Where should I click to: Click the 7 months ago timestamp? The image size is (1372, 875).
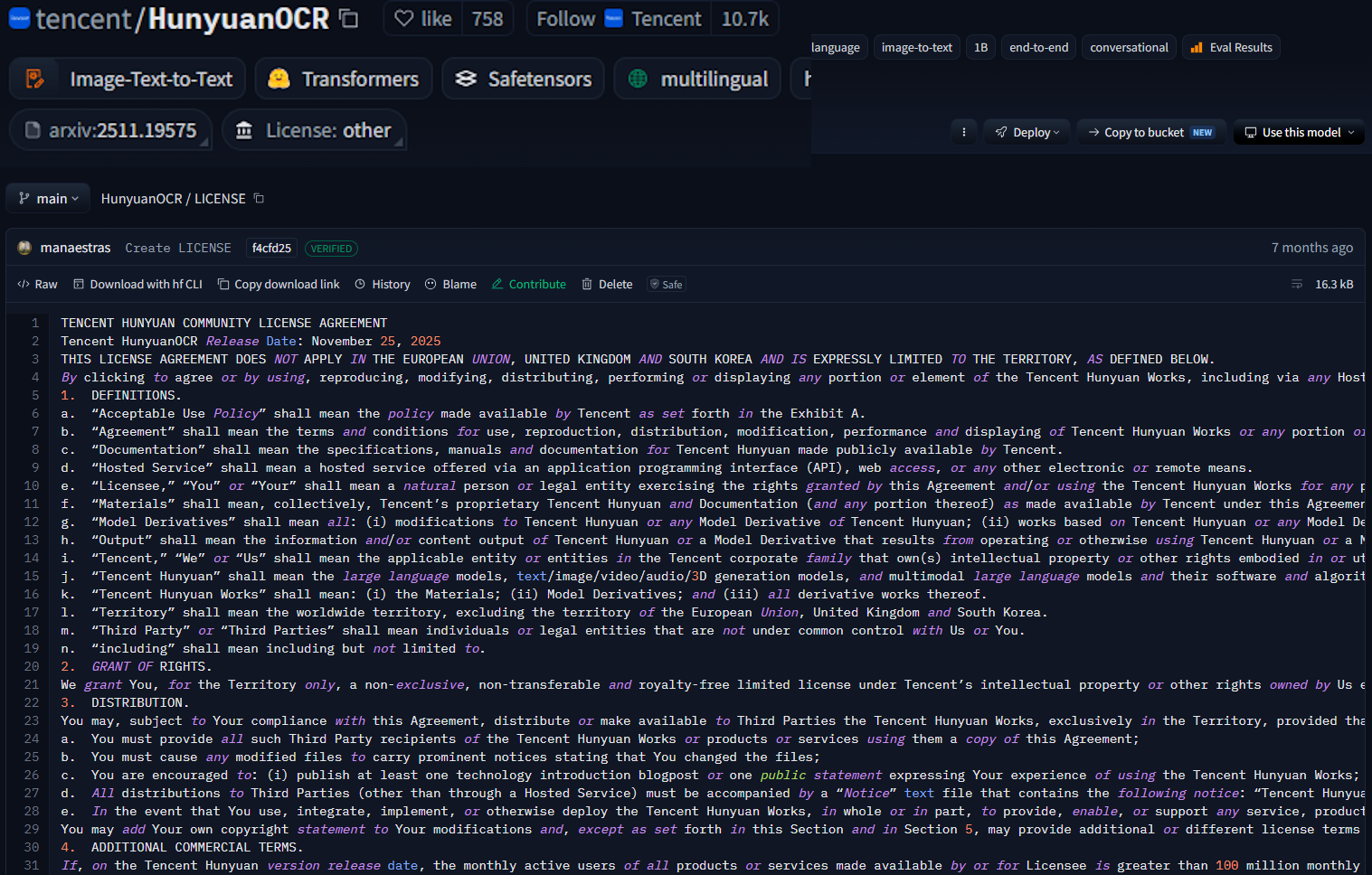point(1312,248)
